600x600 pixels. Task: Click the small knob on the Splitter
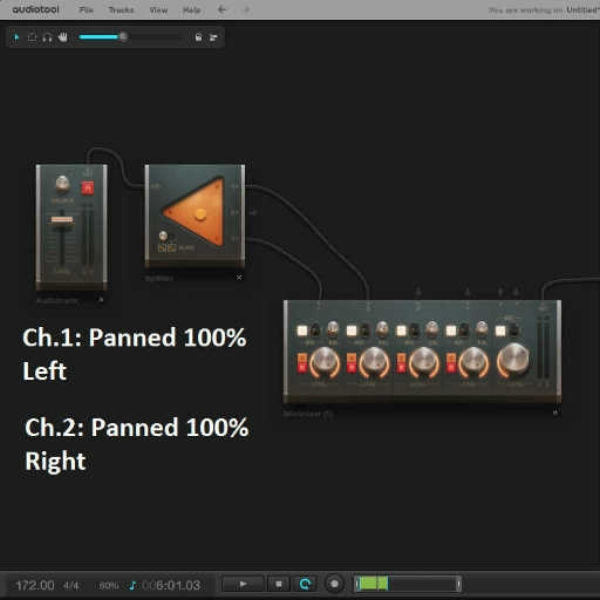point(163,235)
